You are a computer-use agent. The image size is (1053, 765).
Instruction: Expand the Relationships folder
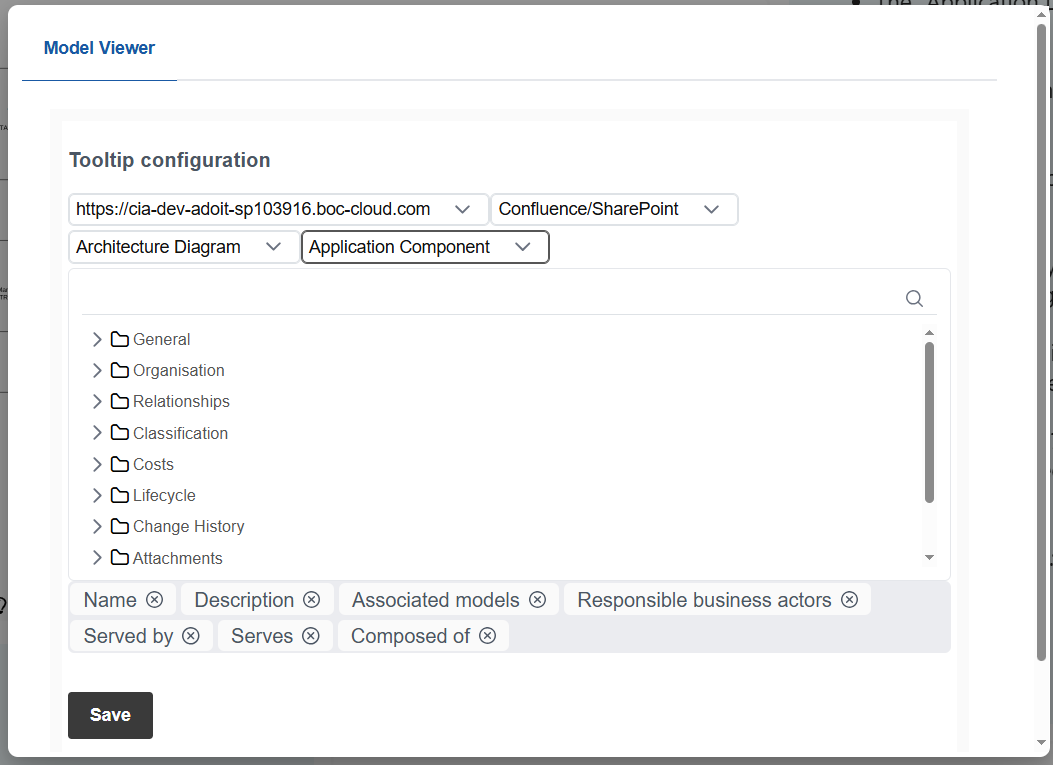97,402
